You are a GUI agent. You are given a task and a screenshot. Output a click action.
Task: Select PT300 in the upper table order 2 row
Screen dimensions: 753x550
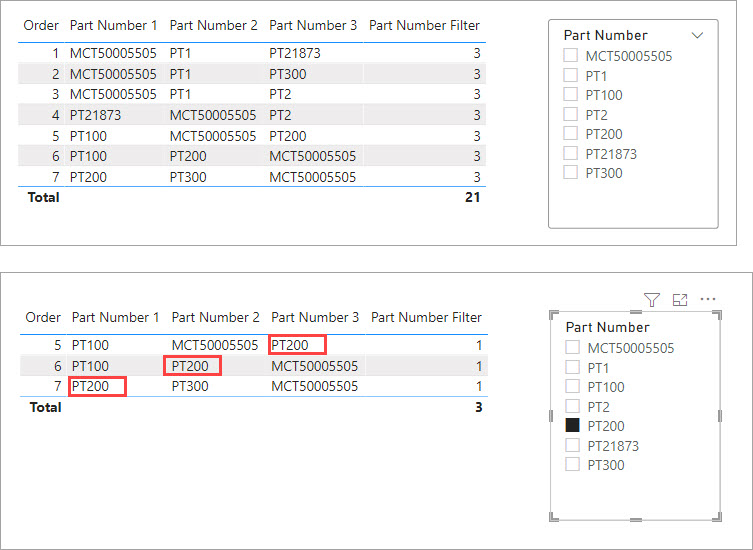pos(287,74)
